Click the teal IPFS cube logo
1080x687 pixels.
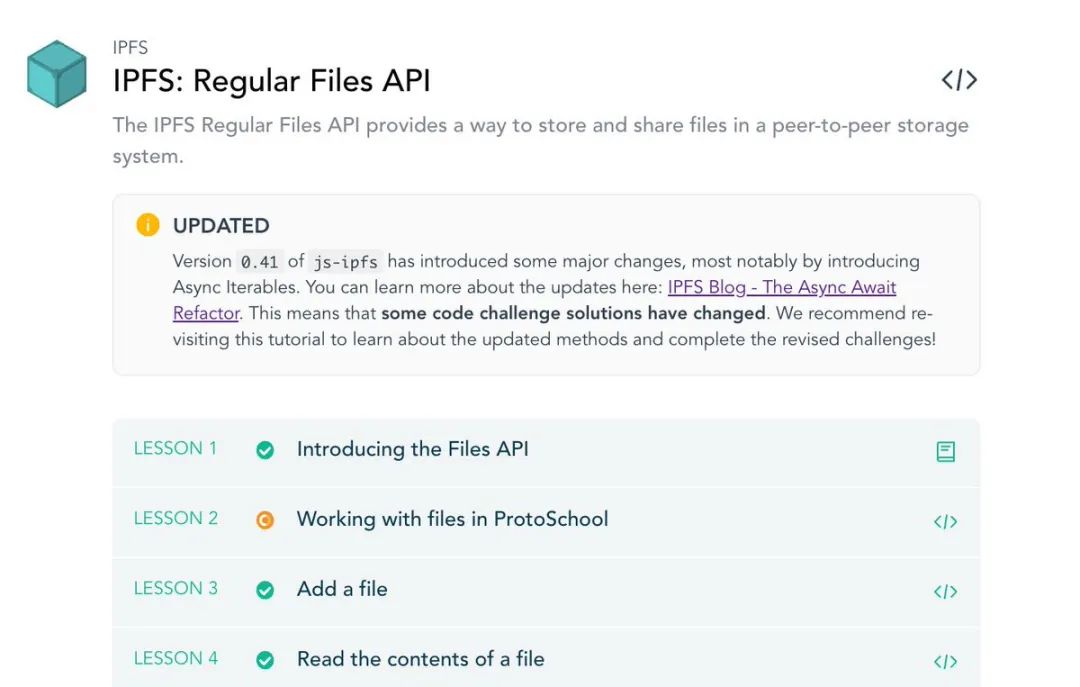pos(57,74)
